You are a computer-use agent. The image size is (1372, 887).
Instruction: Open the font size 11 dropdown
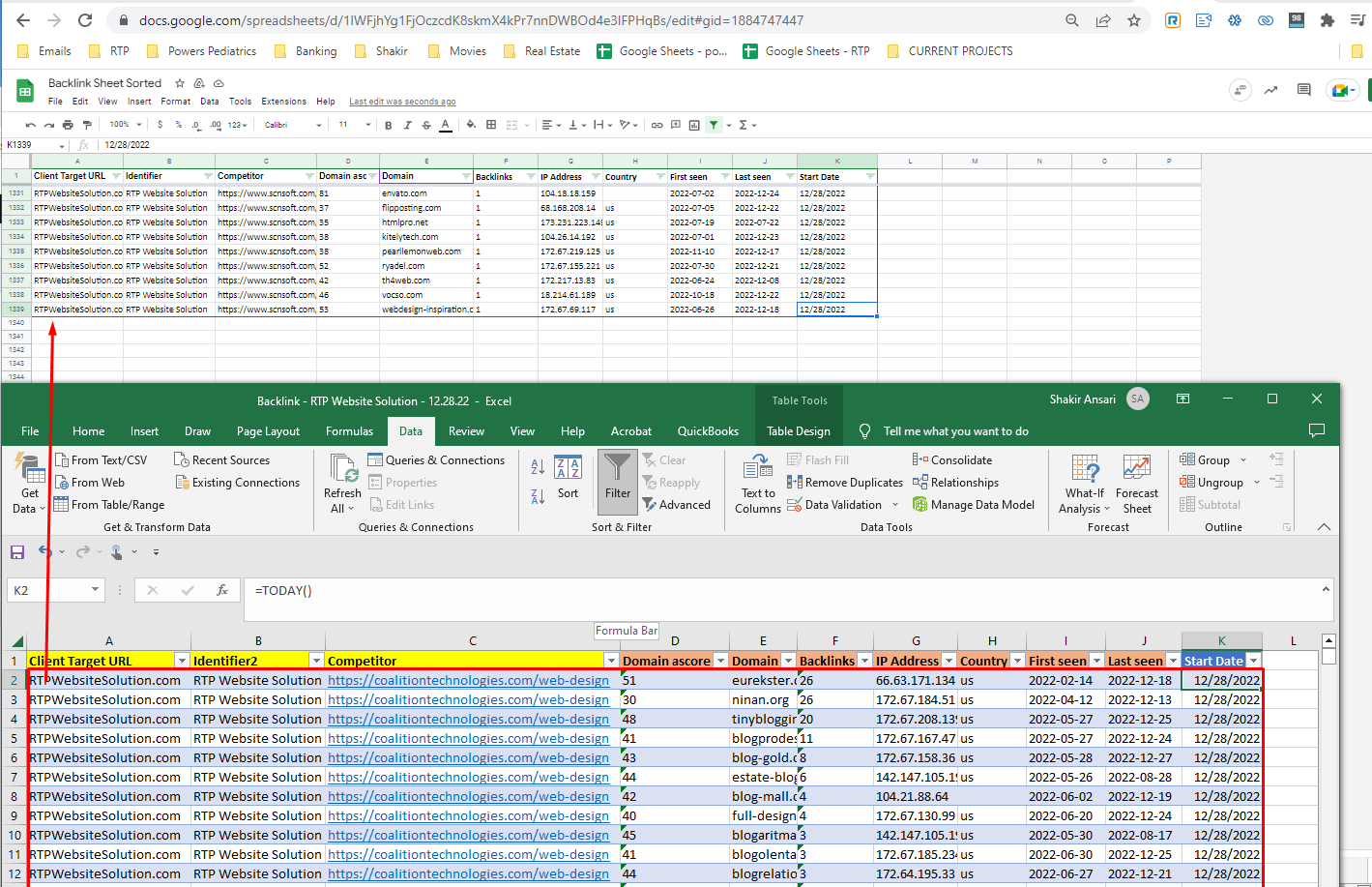click(x=355, y=125)
